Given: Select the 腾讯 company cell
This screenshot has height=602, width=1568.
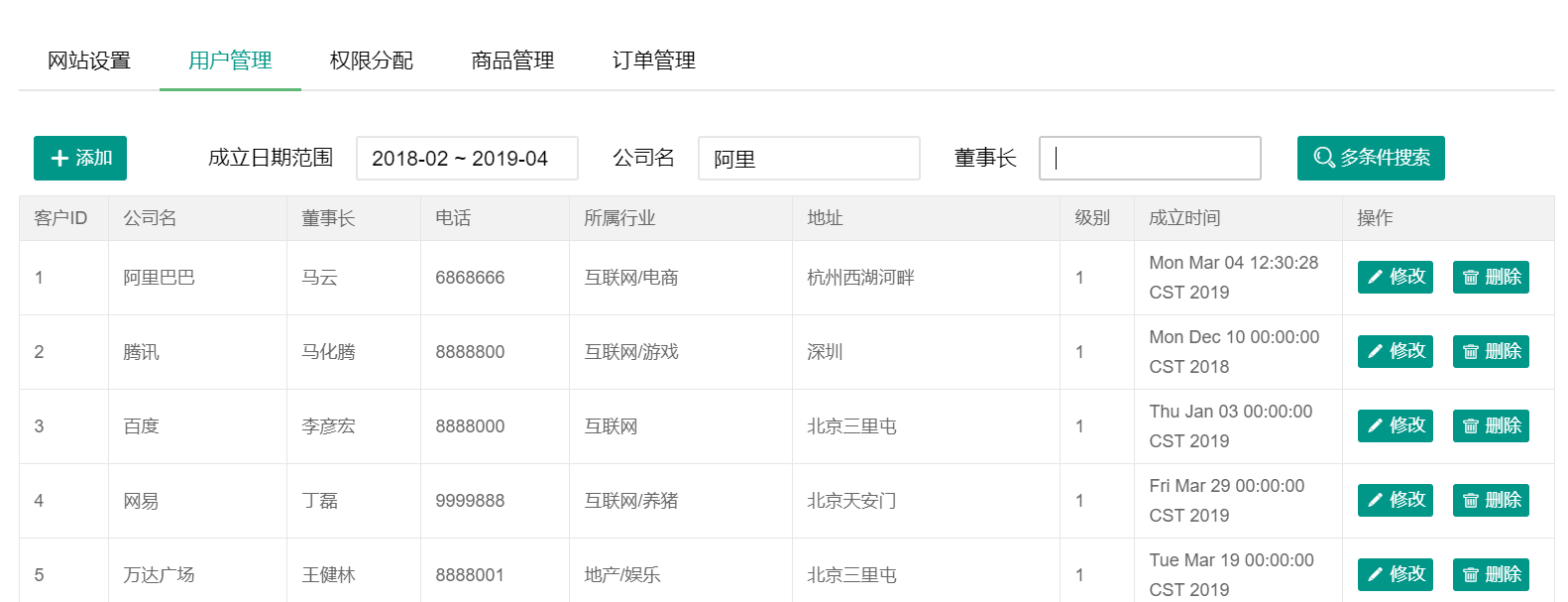Looking at the screenshot, I should pos(198,352).
